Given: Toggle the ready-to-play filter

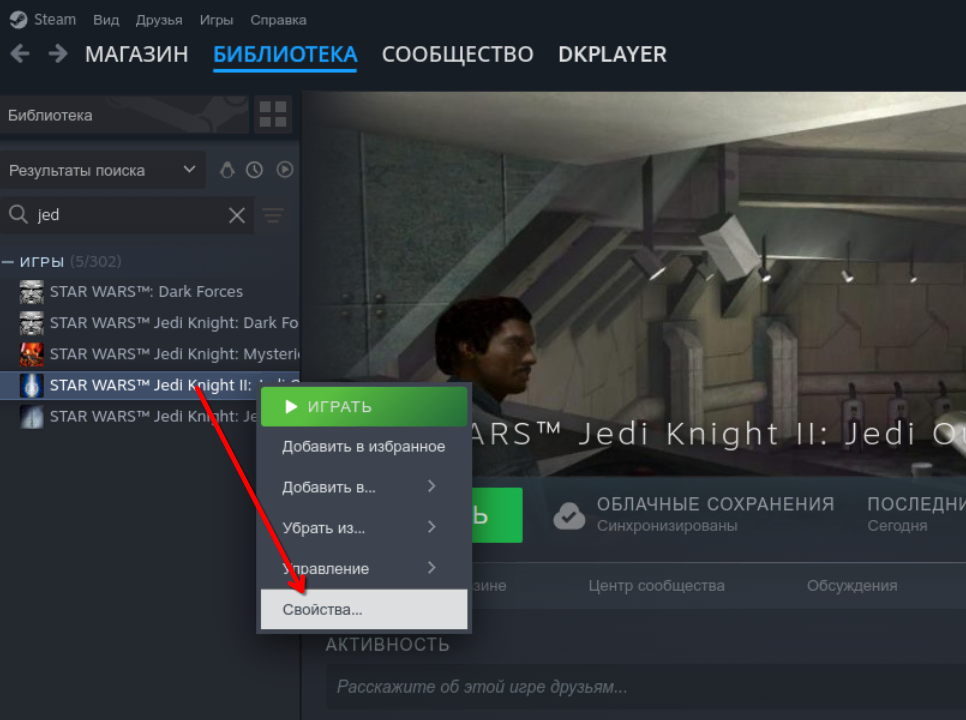Looking at the screenshot, I should [285, 170].
